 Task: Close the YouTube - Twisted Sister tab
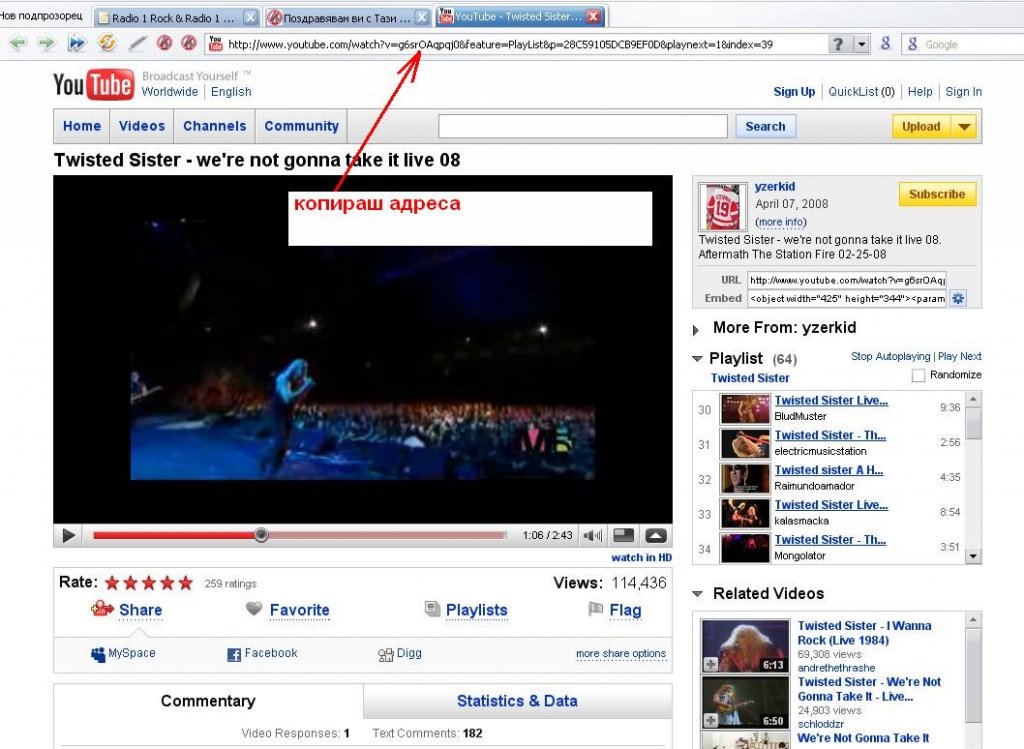click(x=593, y=17)
